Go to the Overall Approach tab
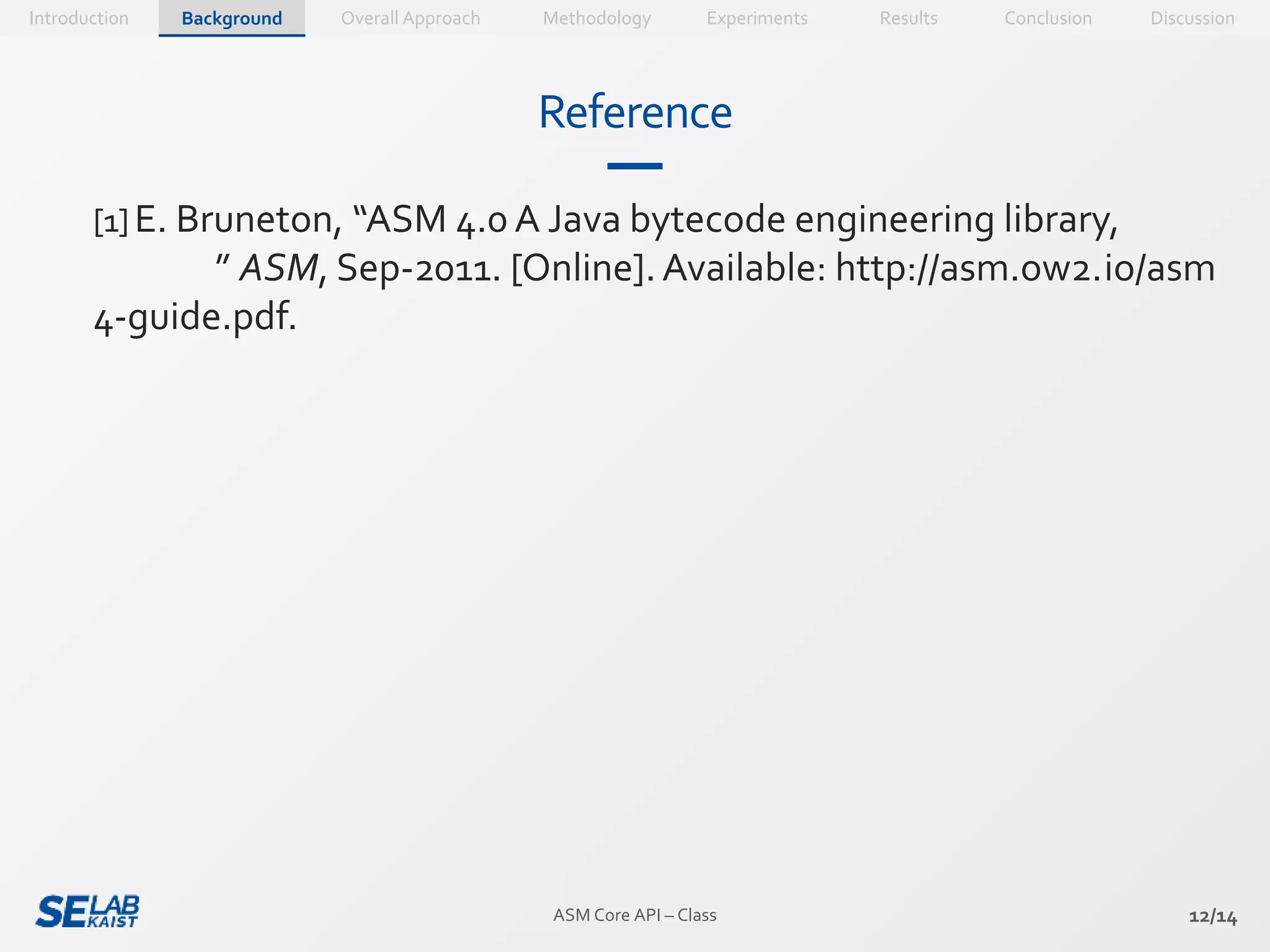The height and width of the screenshot is (952, 1270). [x=411, y=18]
